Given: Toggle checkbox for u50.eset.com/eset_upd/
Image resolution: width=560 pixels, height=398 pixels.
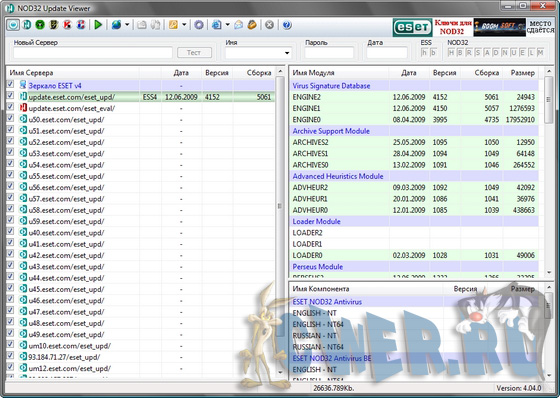Looking at the screenshot, I should (x=10, y=118).
